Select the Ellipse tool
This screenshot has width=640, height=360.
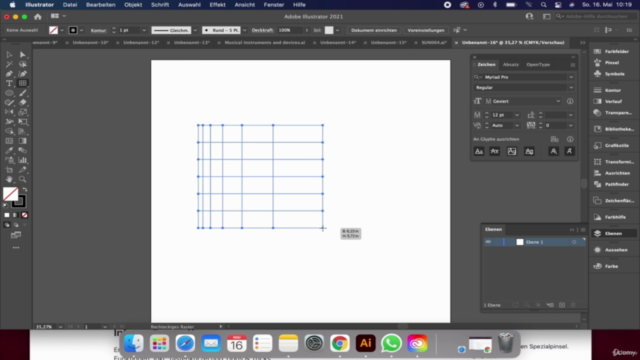9,93
